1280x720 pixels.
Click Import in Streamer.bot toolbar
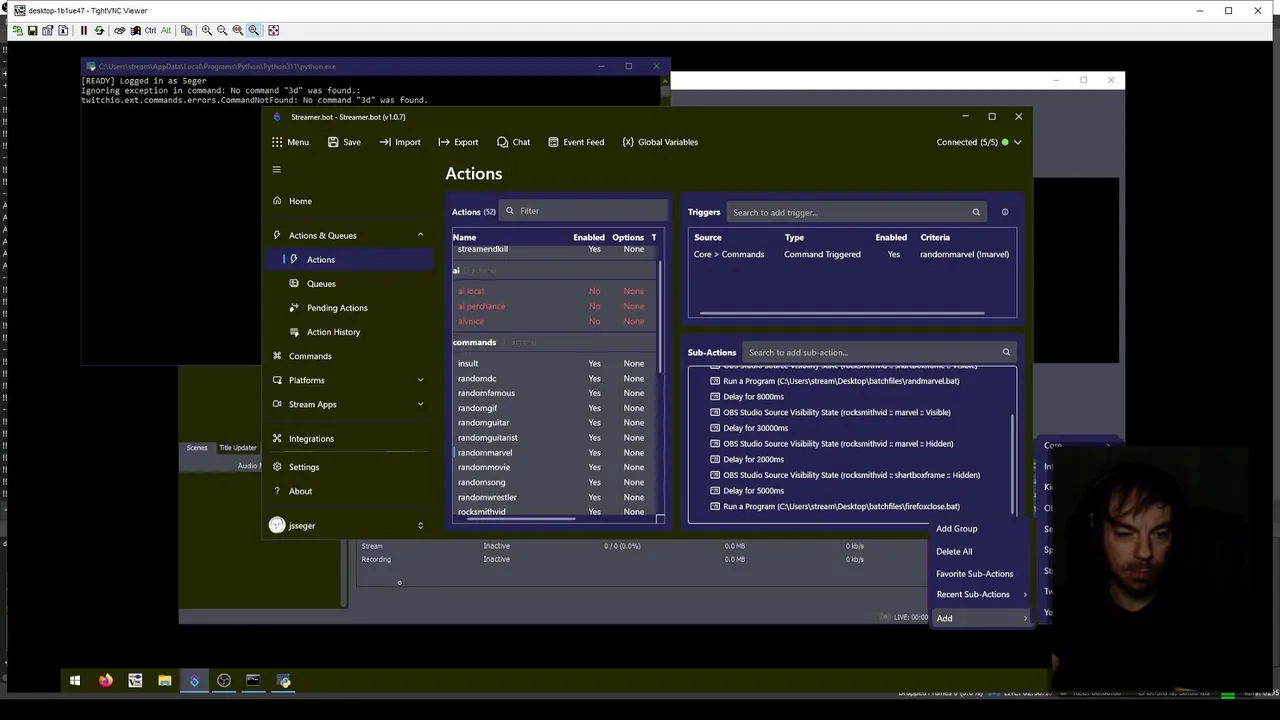(x=400, y=142)
